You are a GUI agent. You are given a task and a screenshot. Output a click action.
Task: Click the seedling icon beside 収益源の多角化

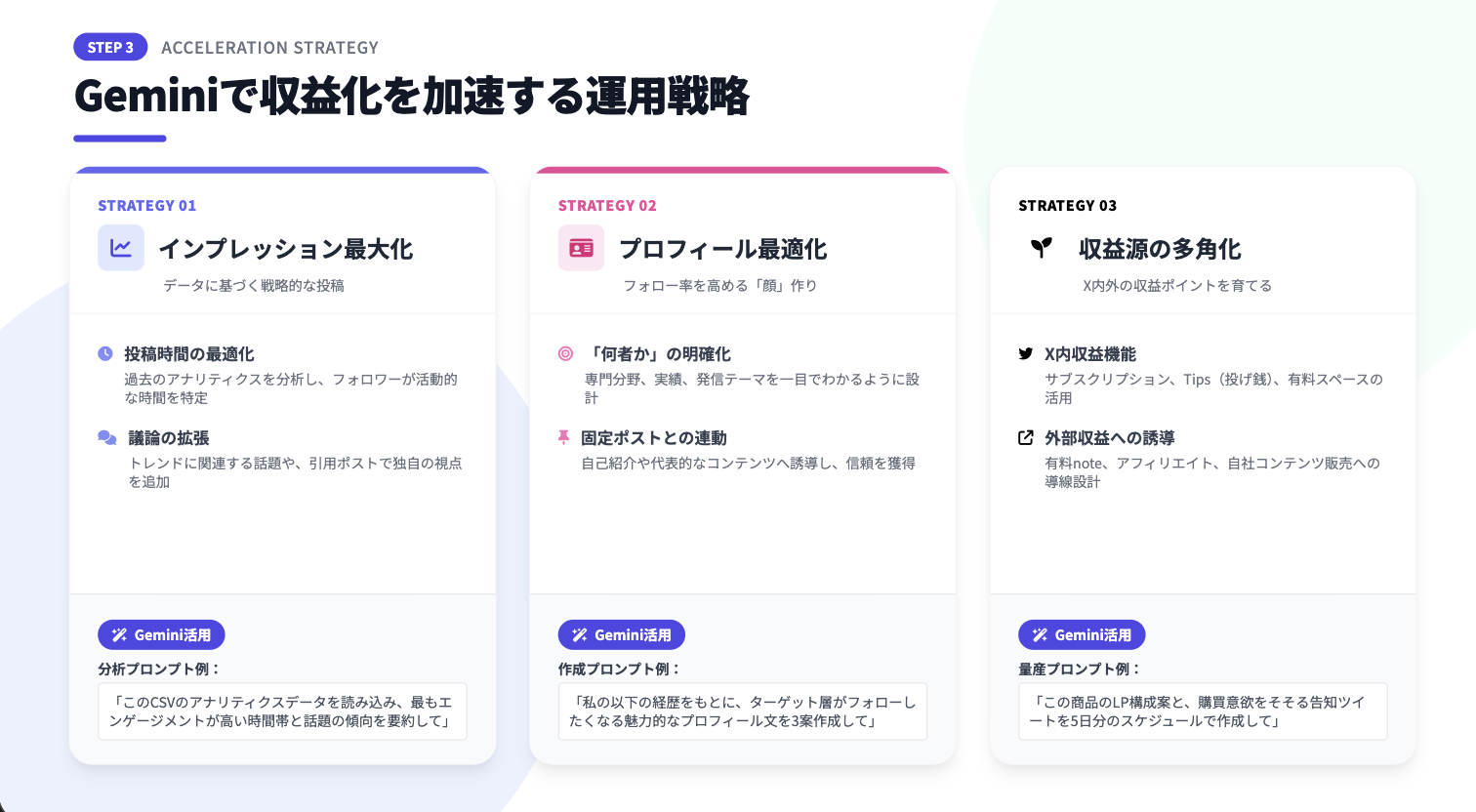tap(1042, 248)
